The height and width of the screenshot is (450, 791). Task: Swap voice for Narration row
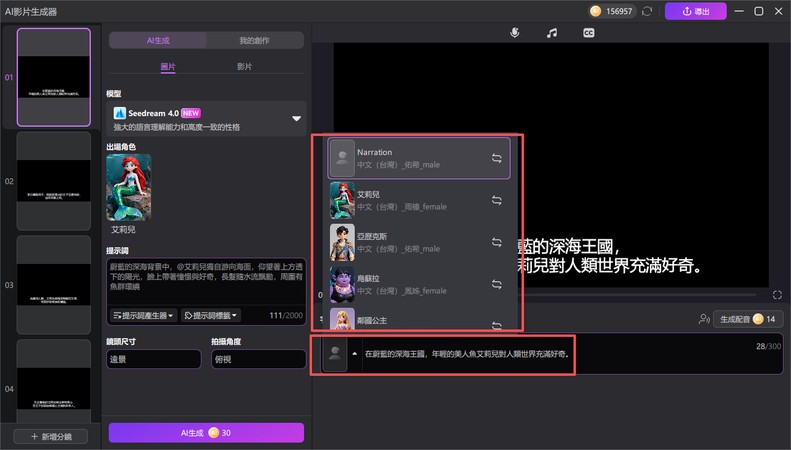[x=496, y=158]
